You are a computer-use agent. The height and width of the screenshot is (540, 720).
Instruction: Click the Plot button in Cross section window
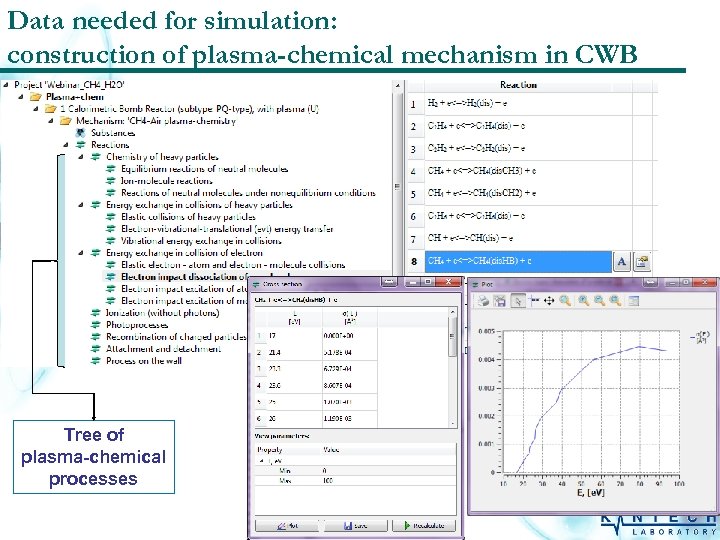click(x=289, y=525)
